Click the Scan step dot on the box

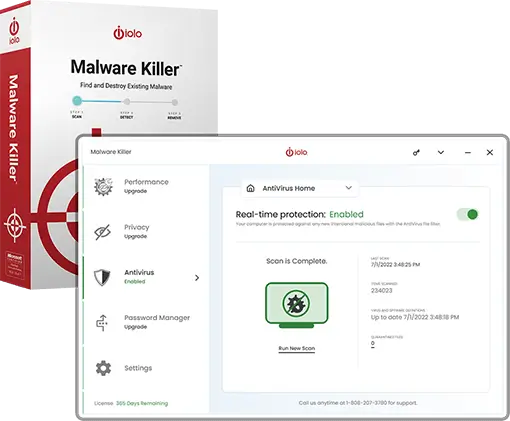77,100
